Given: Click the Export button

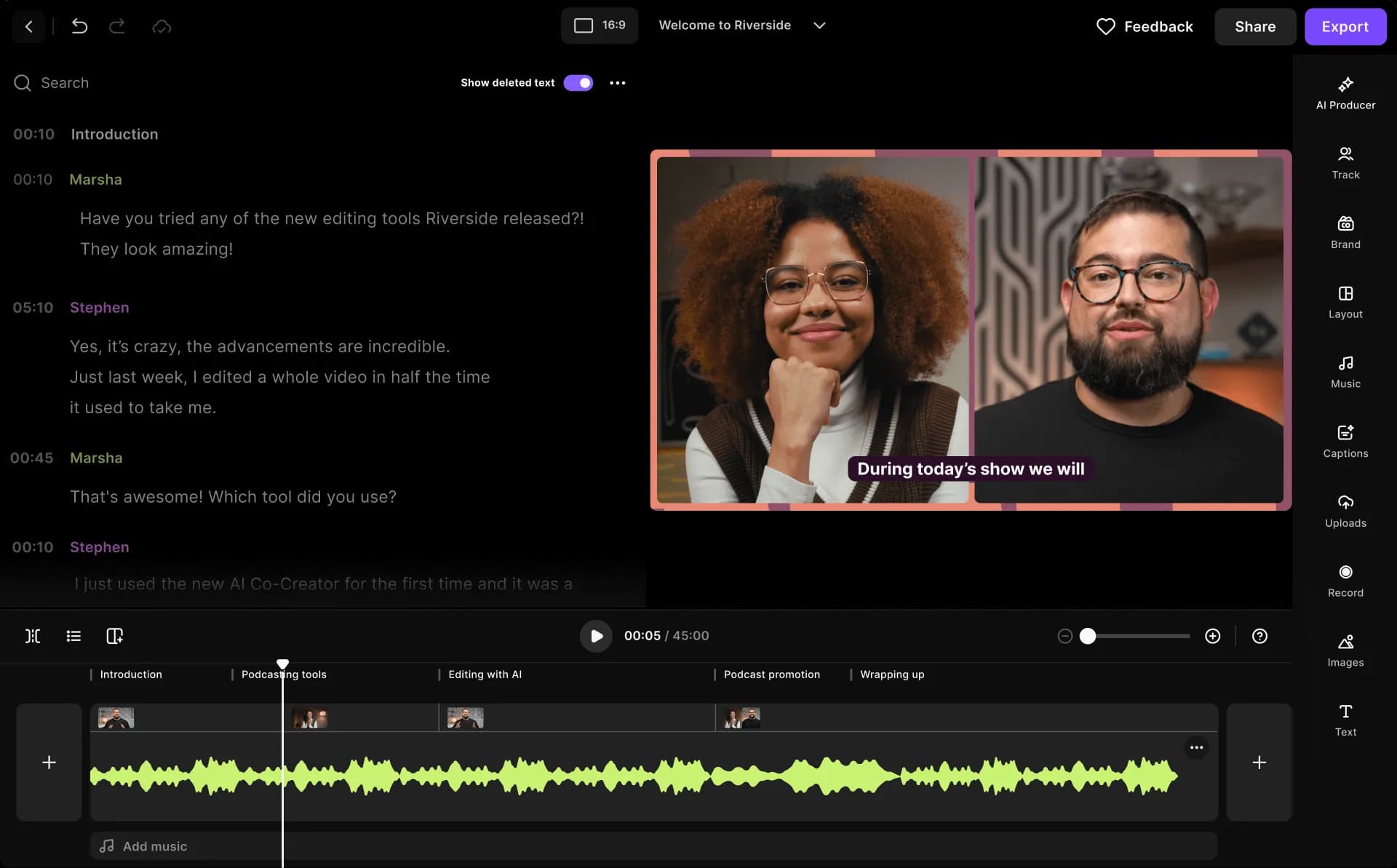Looking at the screenshot, I should [x=1345, y=27].
